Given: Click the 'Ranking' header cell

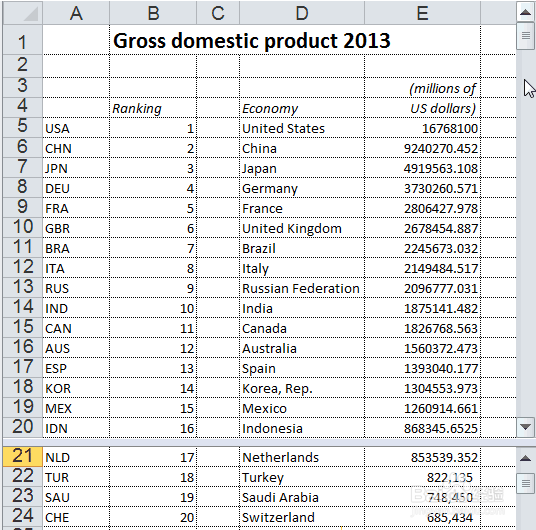Looking at the screenshot, I should coord(153,108).
